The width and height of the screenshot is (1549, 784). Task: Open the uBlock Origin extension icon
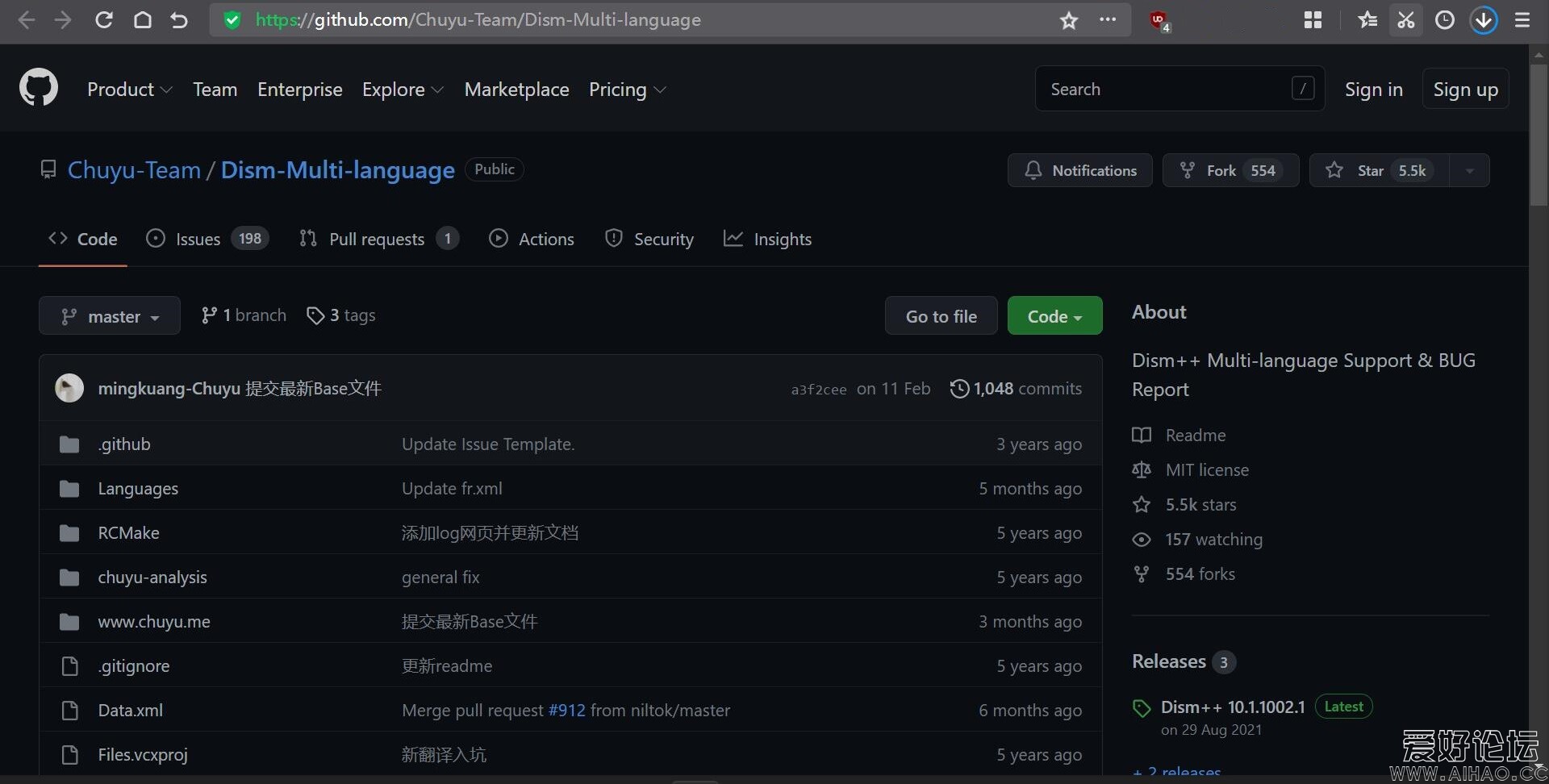click(1159, 20)
